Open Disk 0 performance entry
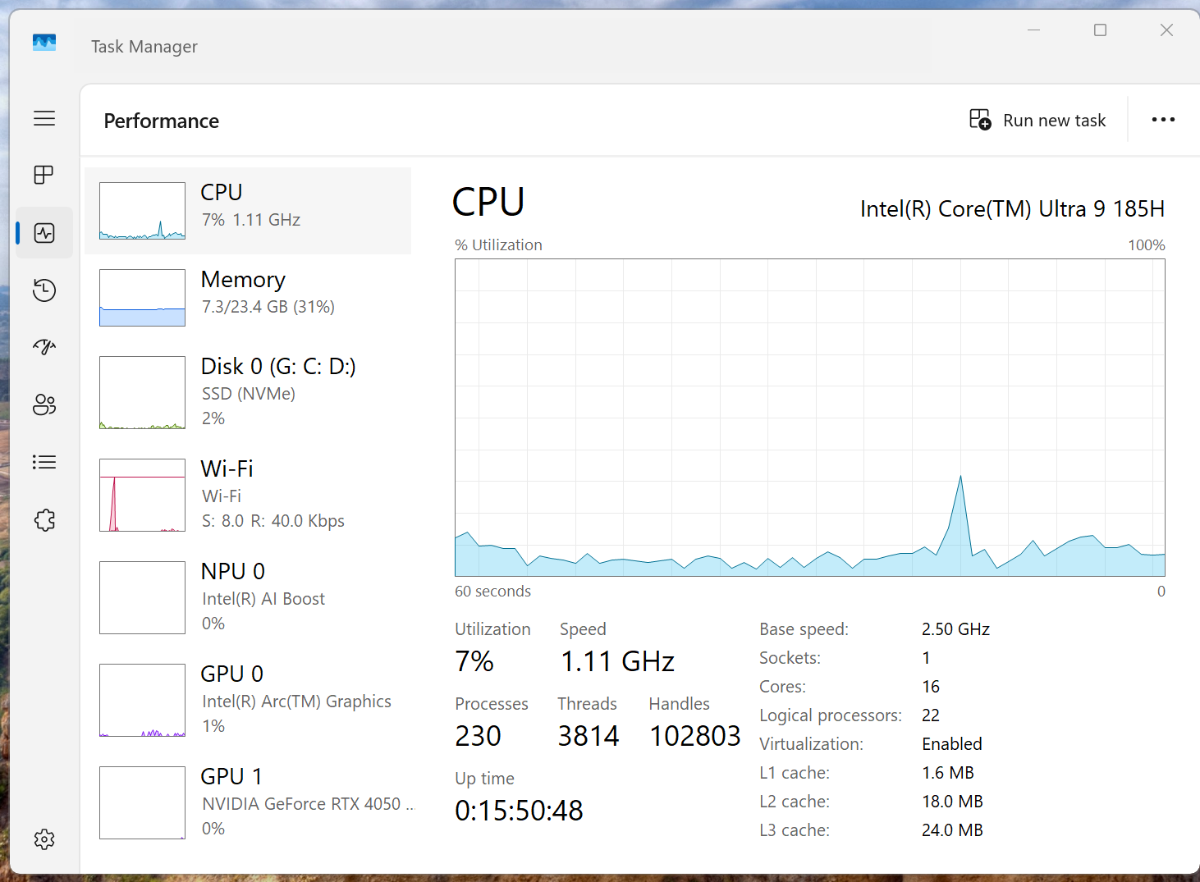1200x882 pixels. pos(248,391)
